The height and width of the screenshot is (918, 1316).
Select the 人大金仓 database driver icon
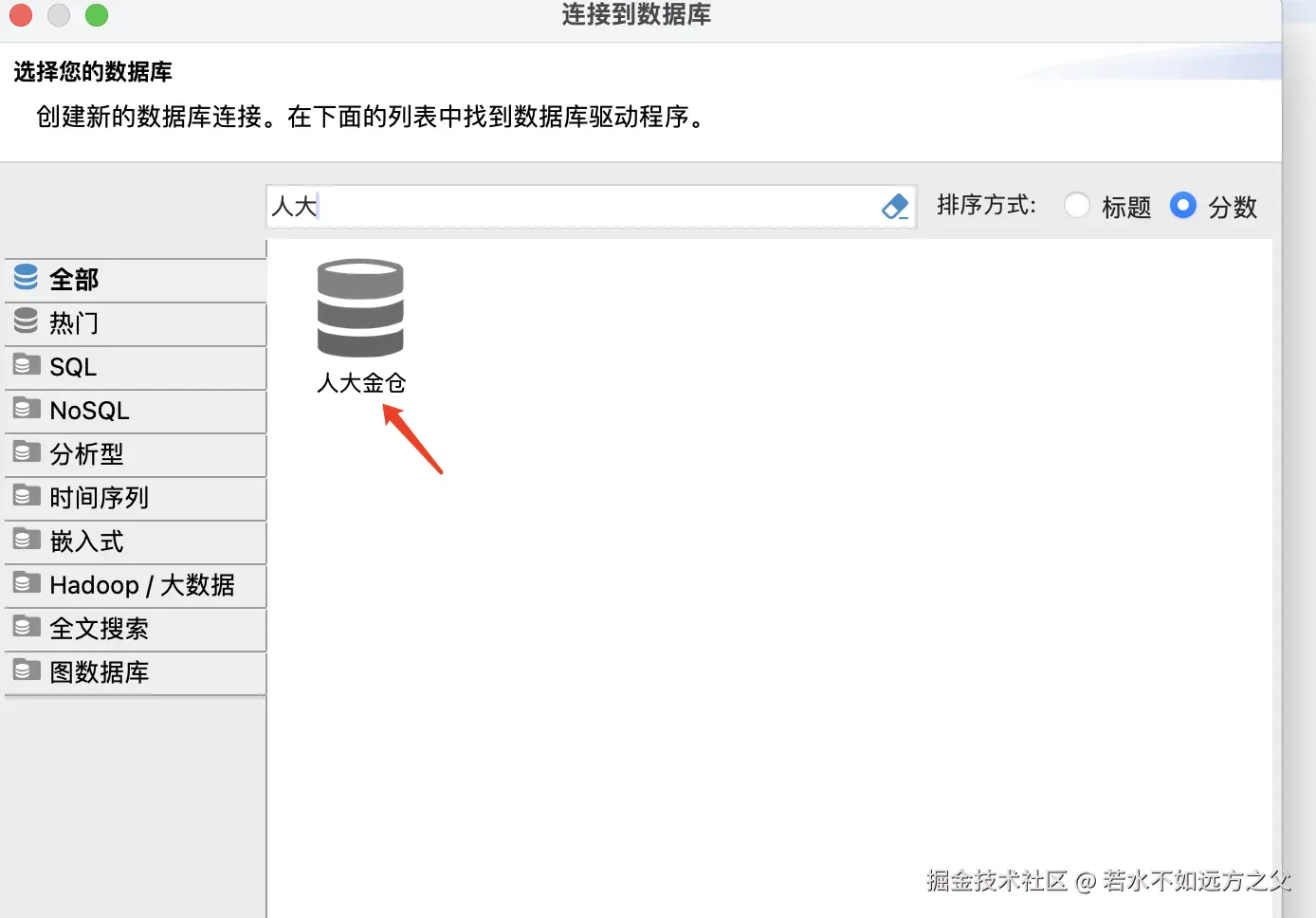point(360,308)
